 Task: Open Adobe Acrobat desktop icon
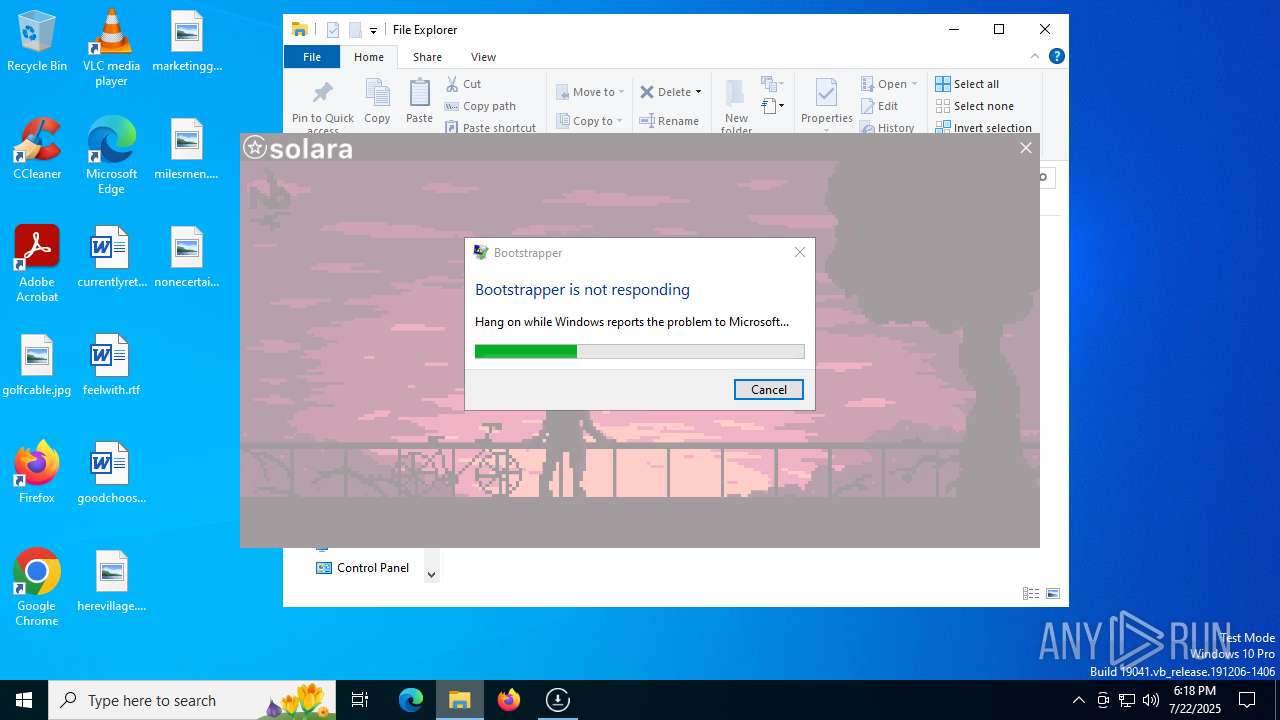pos(37,263)
